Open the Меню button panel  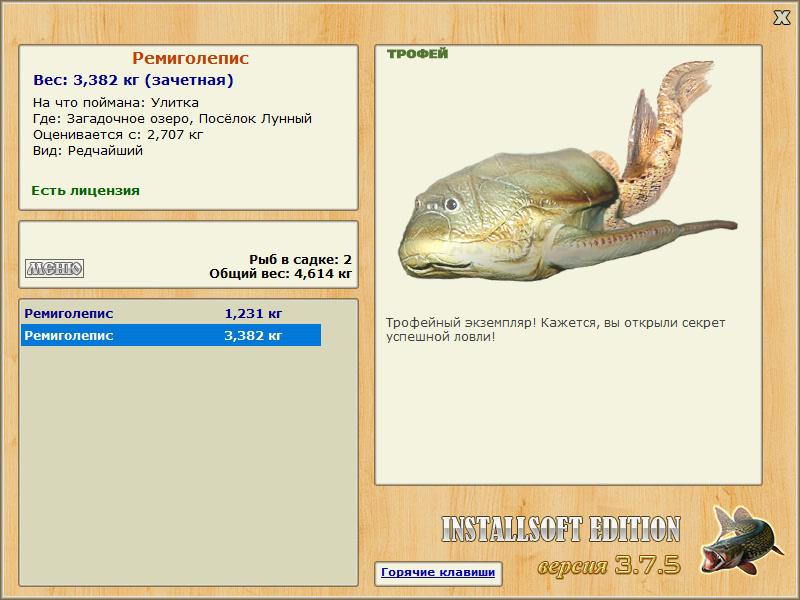click(x=55, y=266)
